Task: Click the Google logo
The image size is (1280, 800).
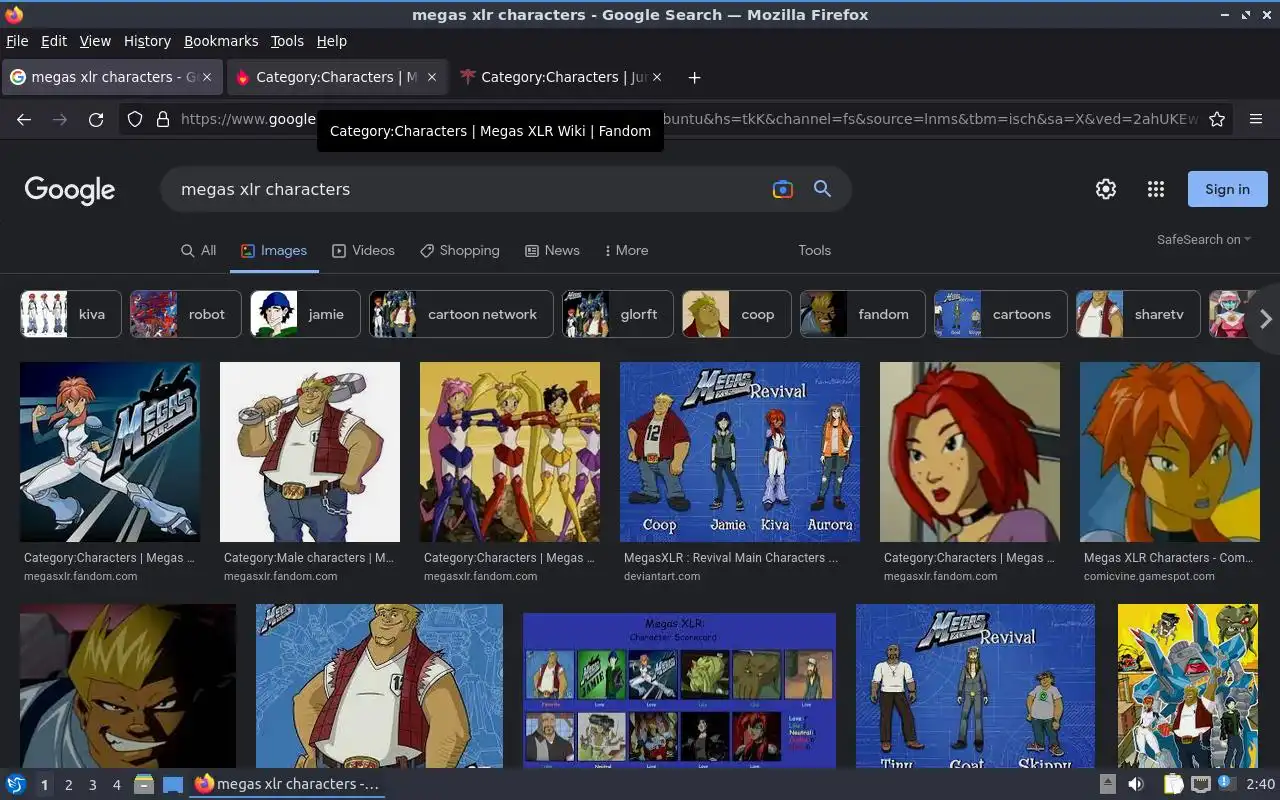Action: [x=70, y=190]
